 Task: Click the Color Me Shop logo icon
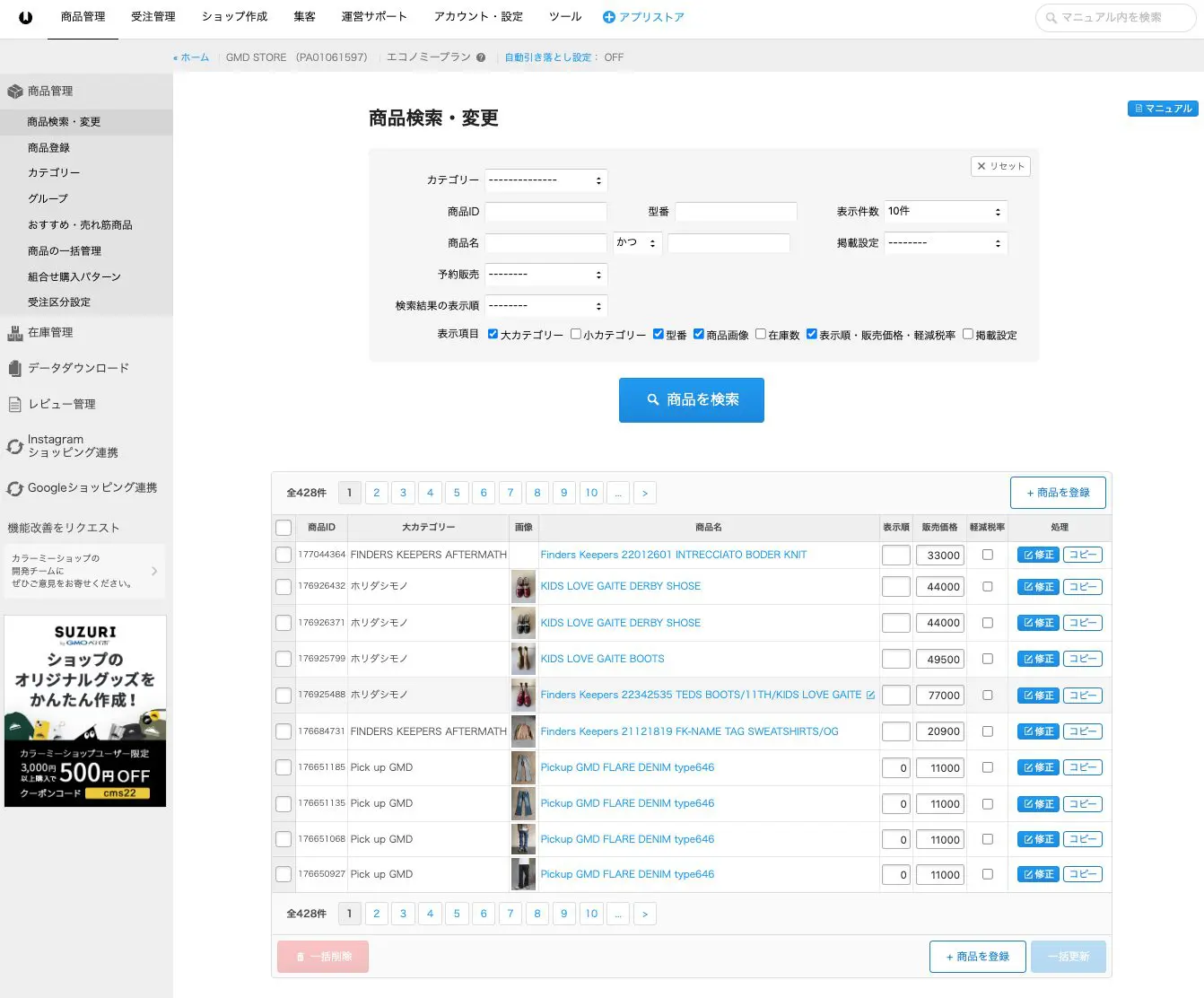25,17
